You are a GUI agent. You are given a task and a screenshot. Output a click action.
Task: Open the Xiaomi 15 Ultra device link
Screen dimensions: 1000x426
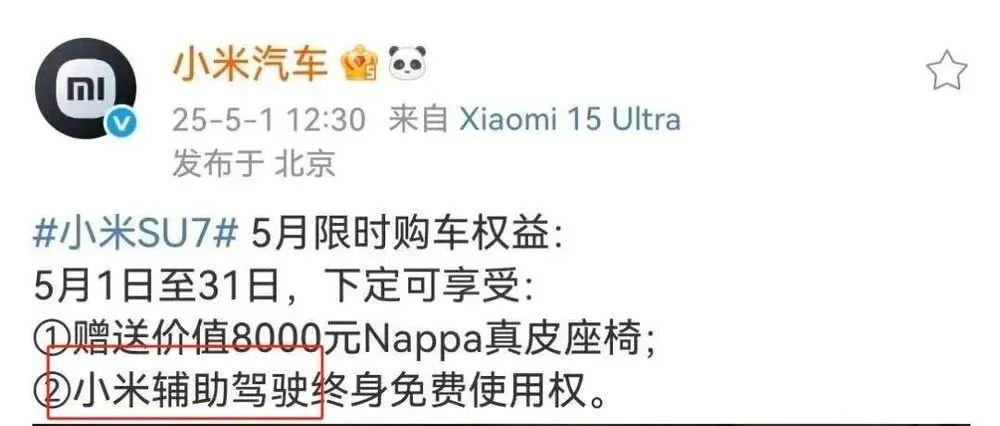[570, 119]
